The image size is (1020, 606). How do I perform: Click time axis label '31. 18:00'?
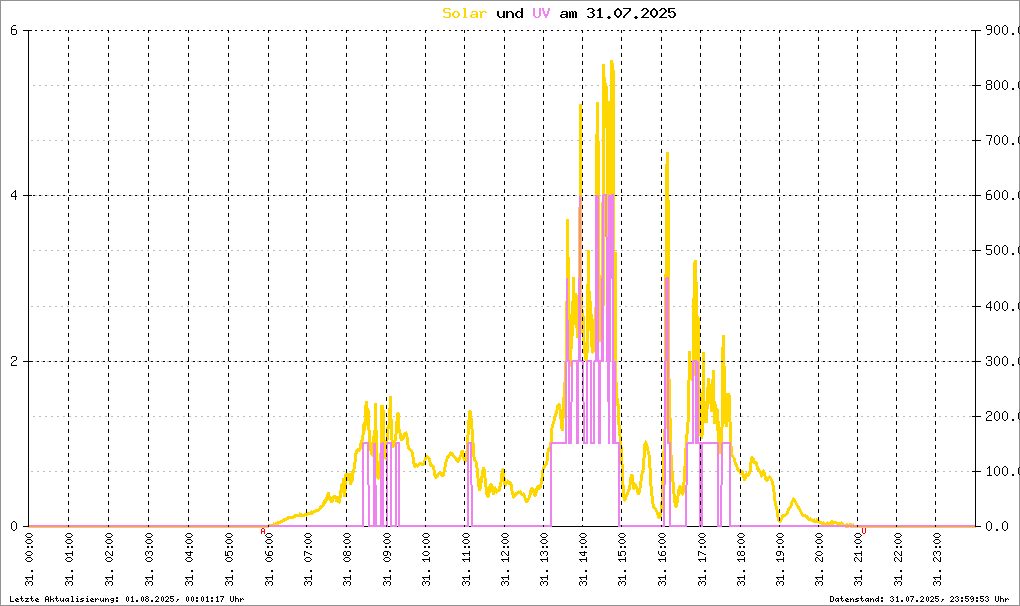click(741, 560)
